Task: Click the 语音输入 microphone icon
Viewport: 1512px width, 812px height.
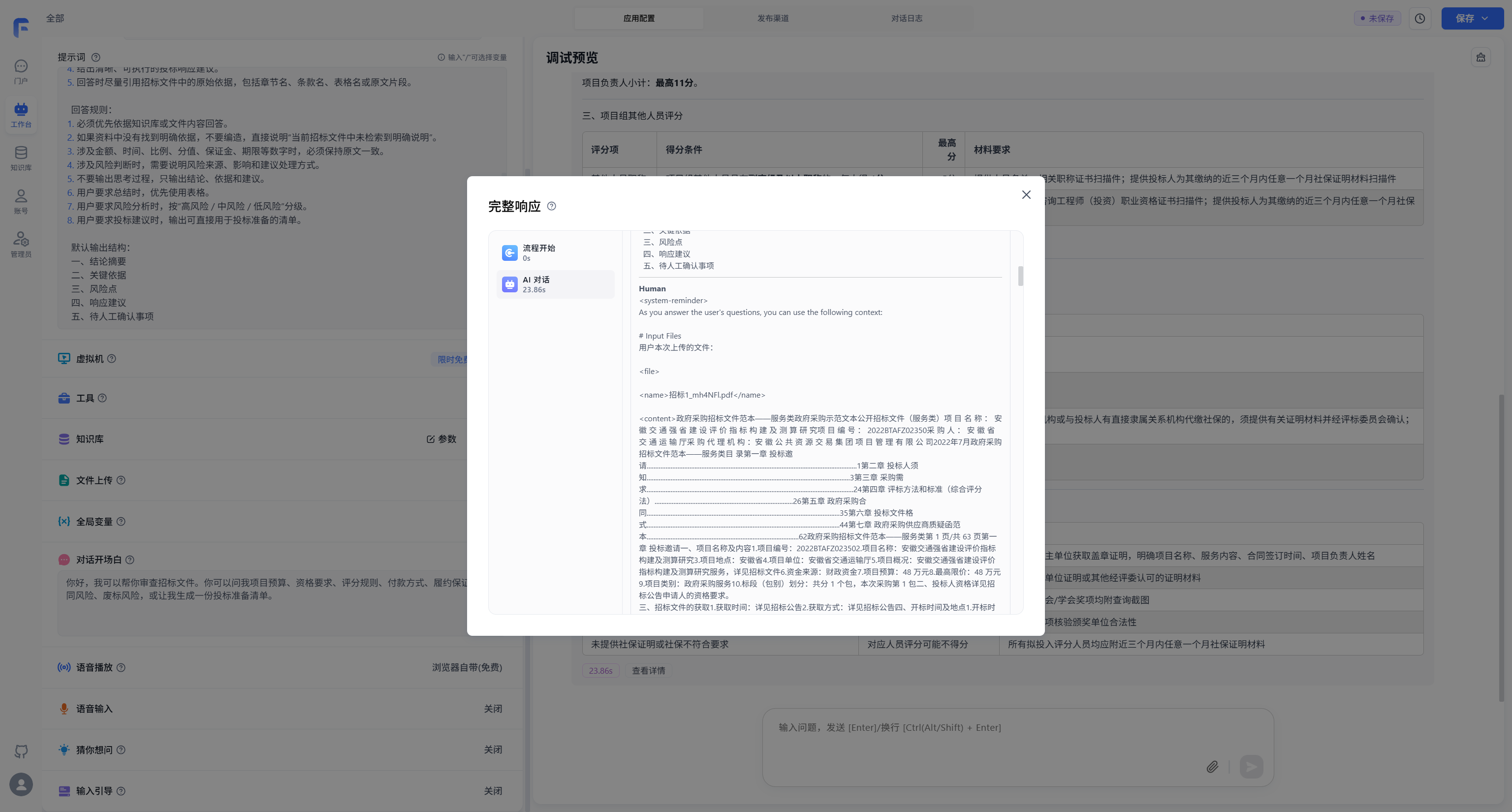Action: pyautogui.click(x=64, y=709)
